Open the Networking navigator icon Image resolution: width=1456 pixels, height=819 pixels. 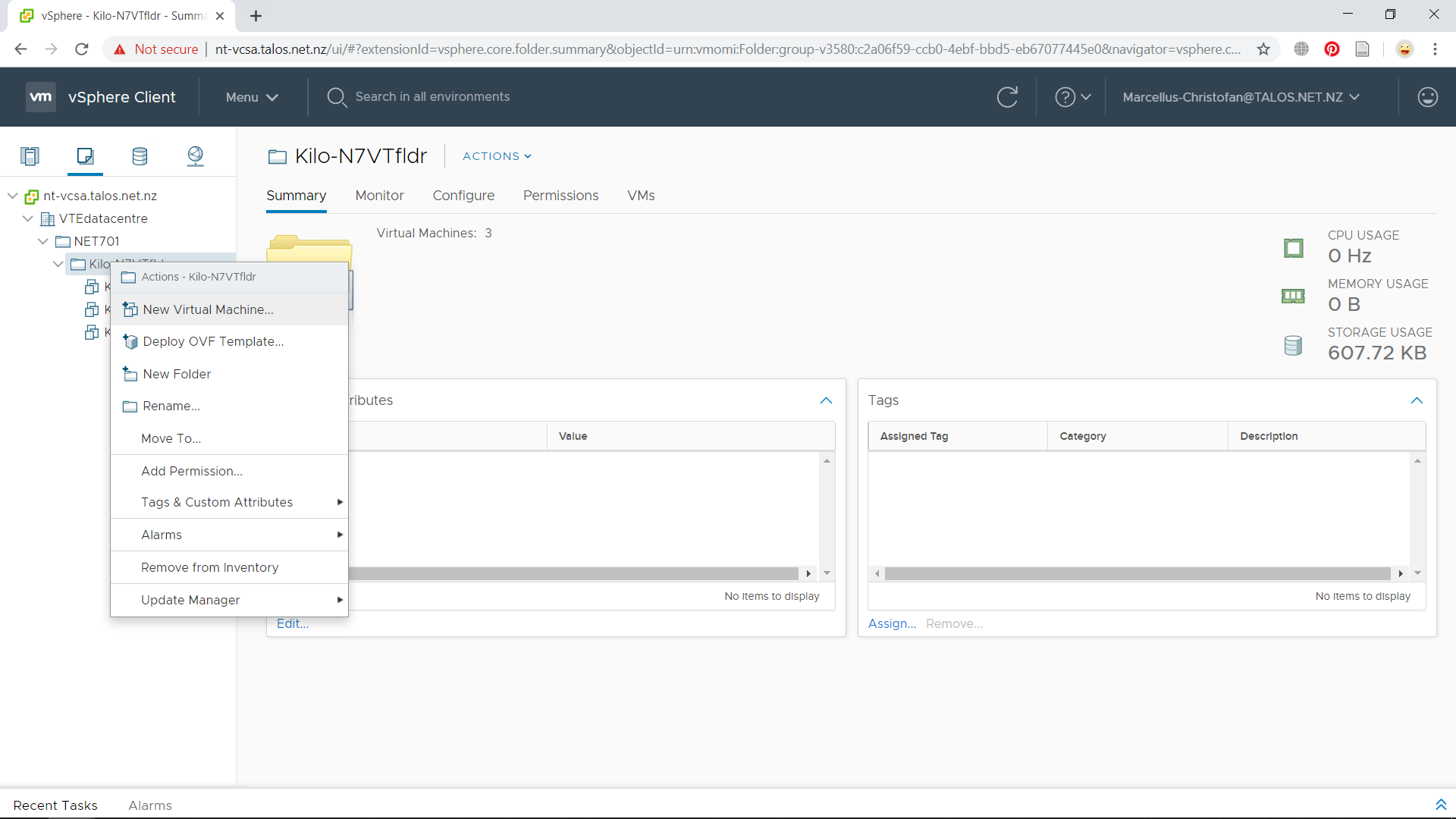coord(195,156)
